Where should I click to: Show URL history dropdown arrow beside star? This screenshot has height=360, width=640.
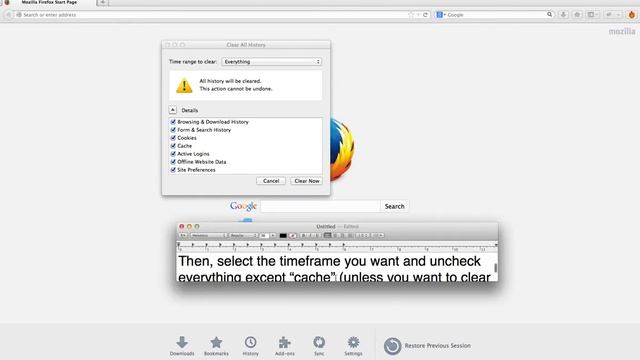pyautogui.click(x=418, y=15)
